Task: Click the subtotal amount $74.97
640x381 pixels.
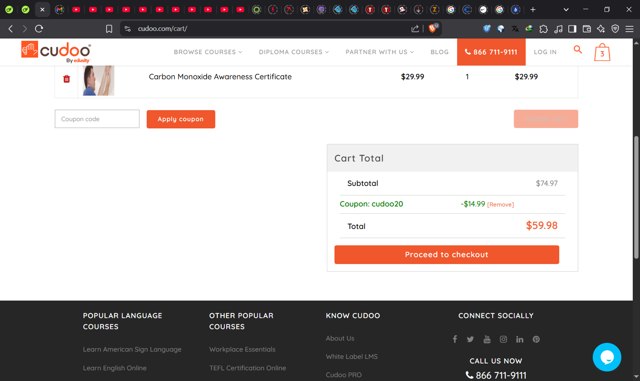Action: (547, 183)
